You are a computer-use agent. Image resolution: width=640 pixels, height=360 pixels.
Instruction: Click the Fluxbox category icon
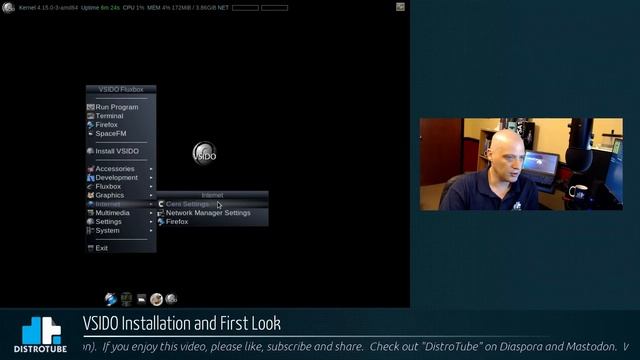pos(91,187)
